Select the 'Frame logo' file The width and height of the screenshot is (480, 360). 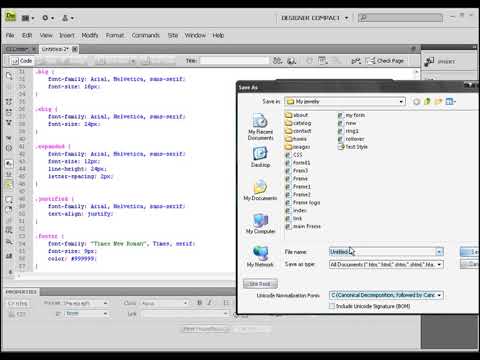[303, 202]
